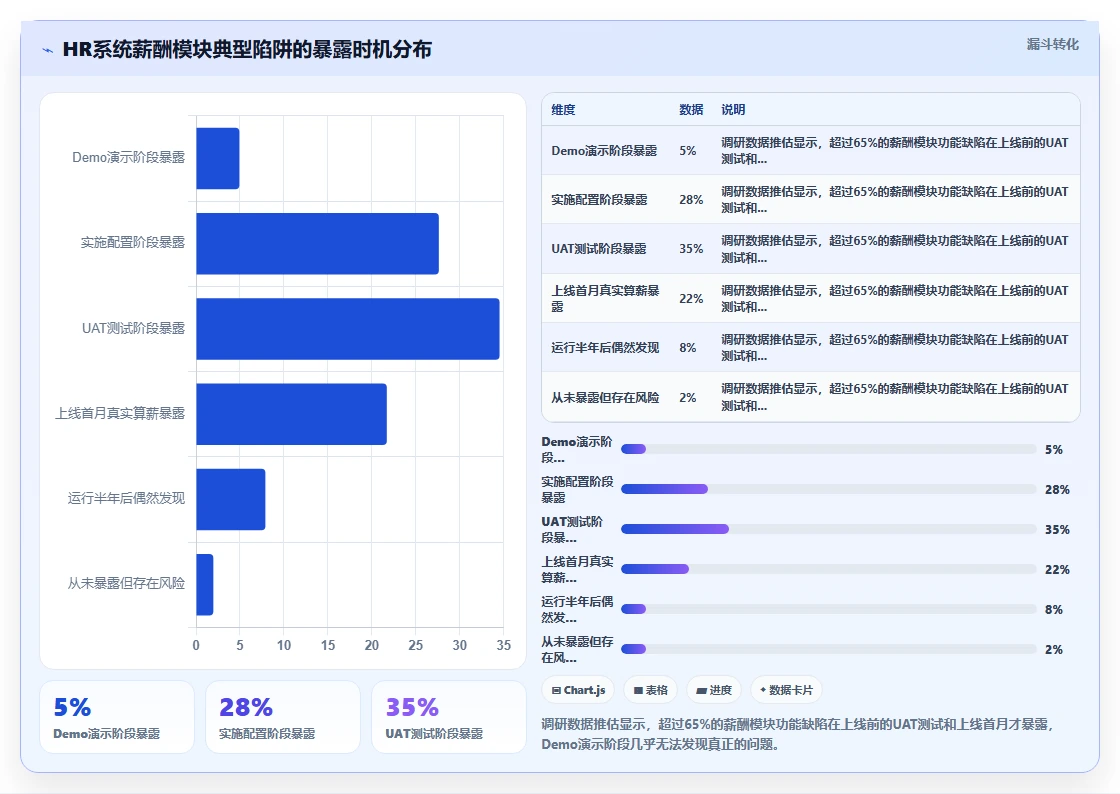Click the Demo演示阶段暴露 table row label
This screenshot has height=794, width=1120.
tap(604, 151)
